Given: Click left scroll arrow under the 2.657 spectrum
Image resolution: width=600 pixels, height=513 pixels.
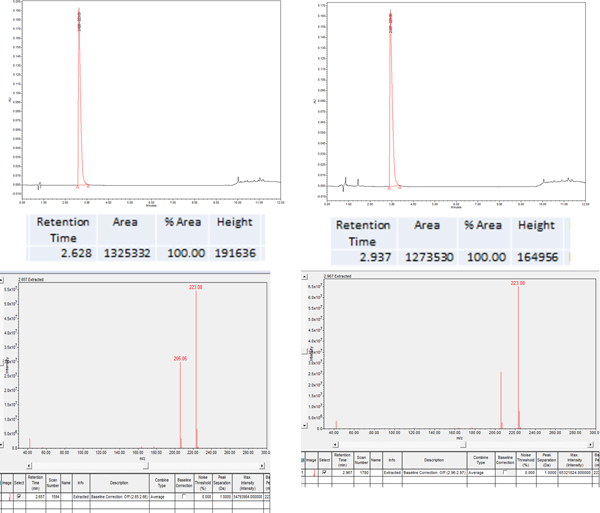Looking at the screenshot, I should pyautogui.click(x=29, y=466).
